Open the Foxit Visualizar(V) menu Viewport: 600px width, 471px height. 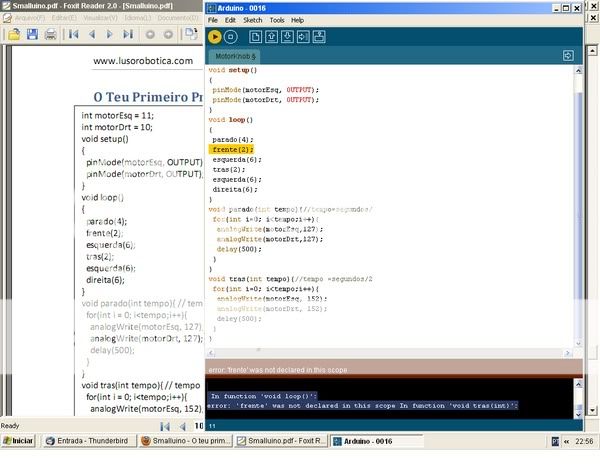[x=100, y=18]
